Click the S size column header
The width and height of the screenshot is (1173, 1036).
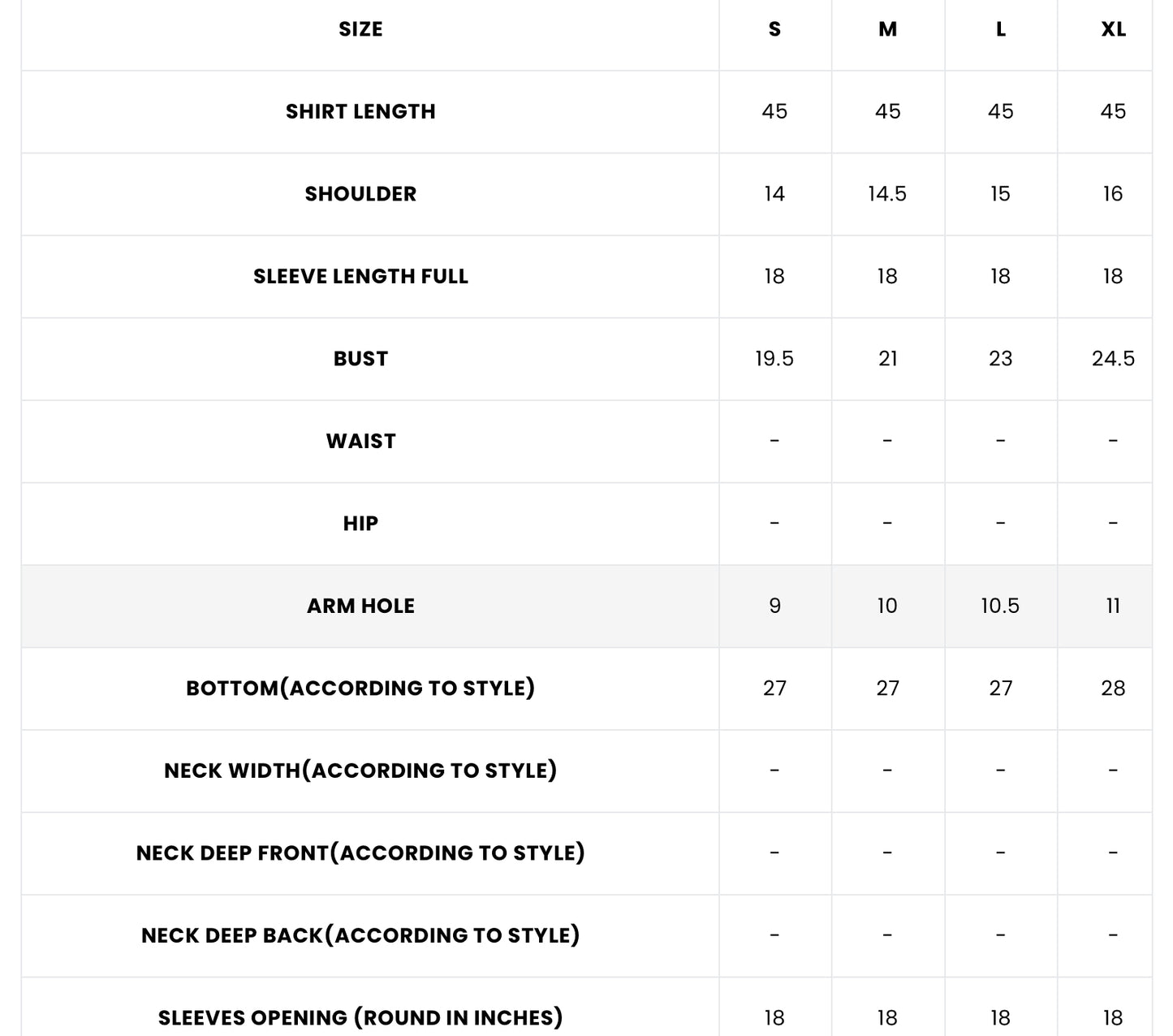point(774,29)
